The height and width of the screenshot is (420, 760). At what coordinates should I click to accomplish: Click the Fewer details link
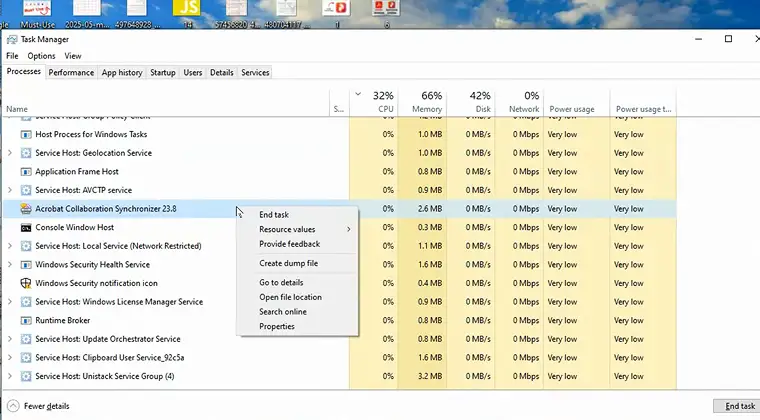(47, 406)
